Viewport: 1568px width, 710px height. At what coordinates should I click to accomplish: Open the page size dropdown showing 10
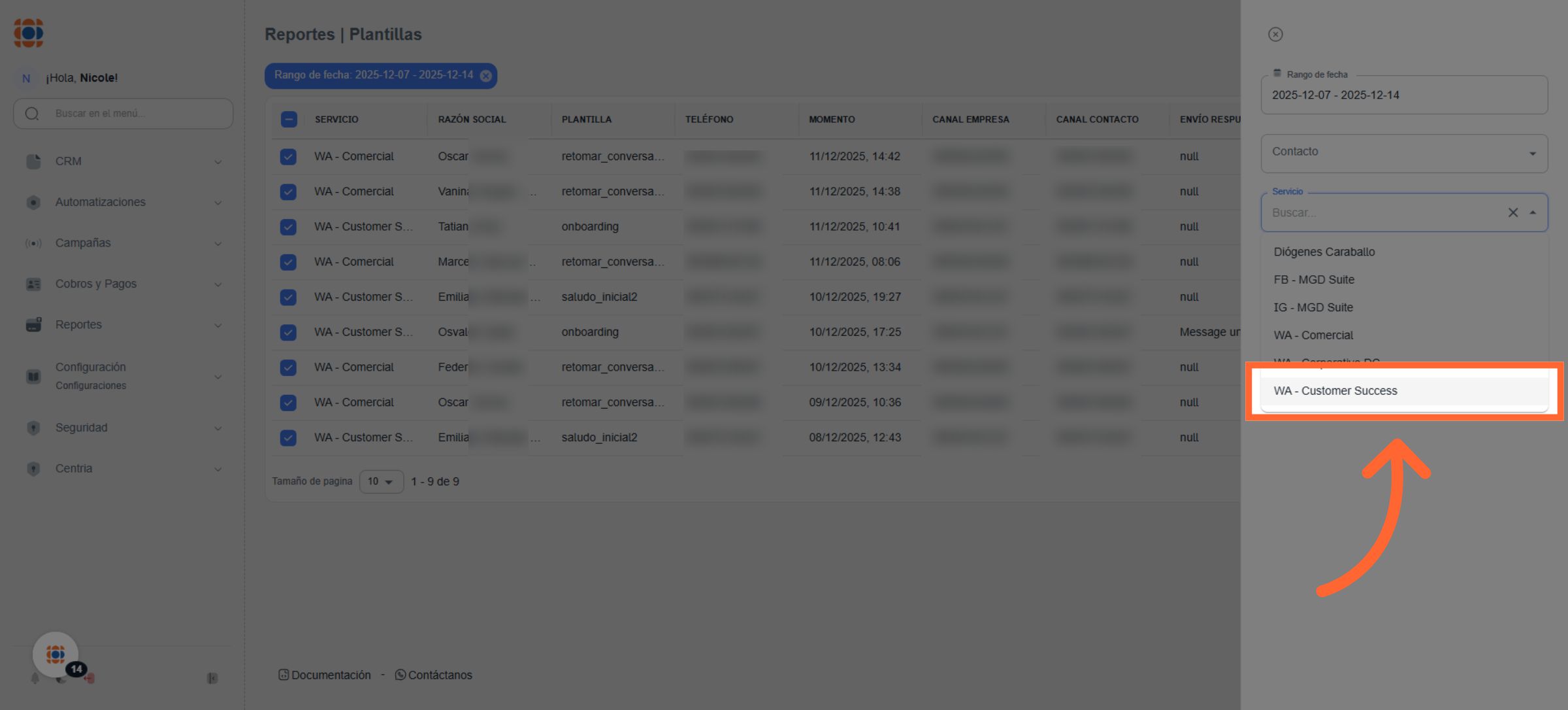pyautogui.click(x=381, y=482)
